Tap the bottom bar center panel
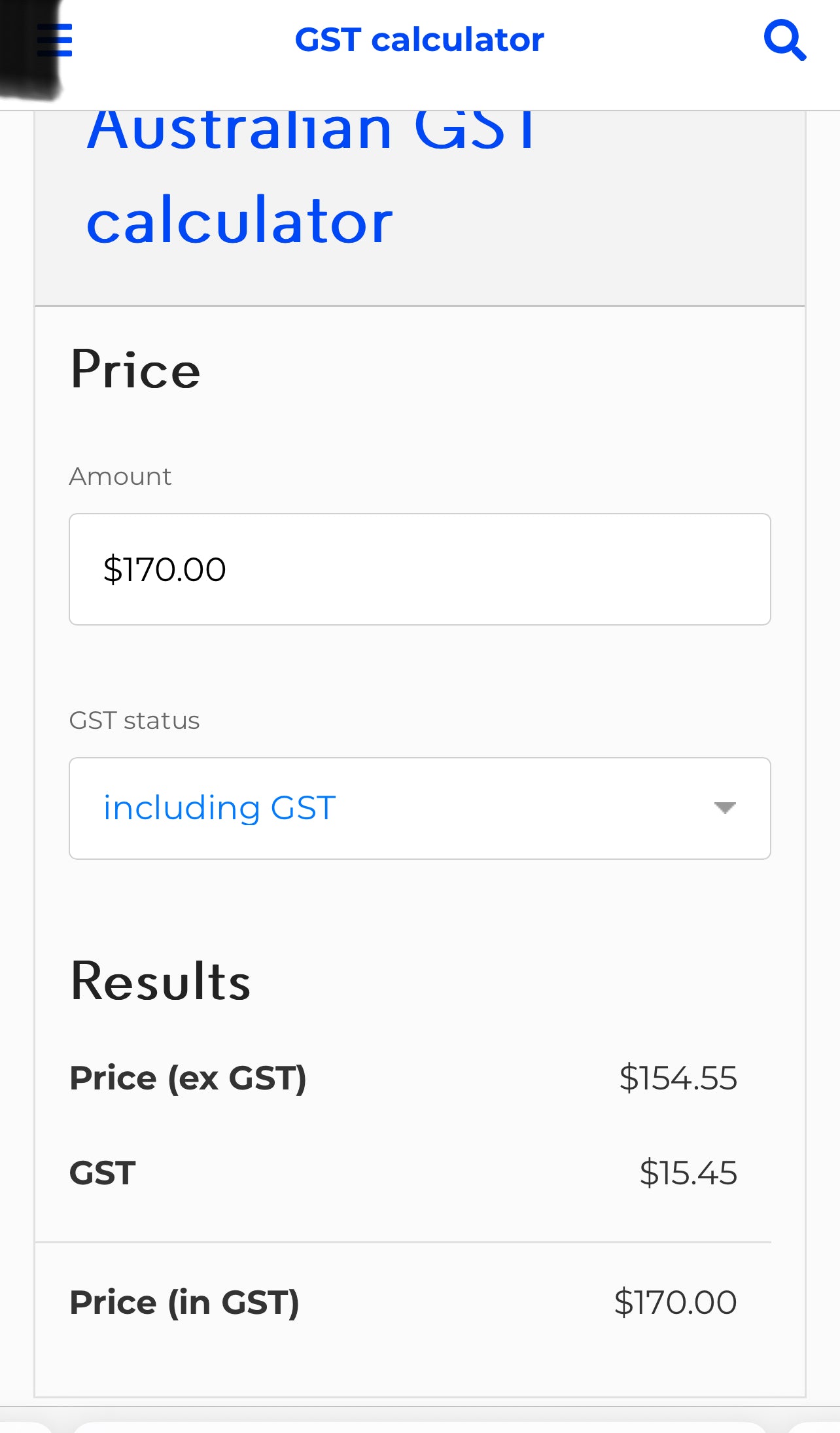Viewport: 840px width, 1433px height. pyautogui.click(x=420, y=1427)
